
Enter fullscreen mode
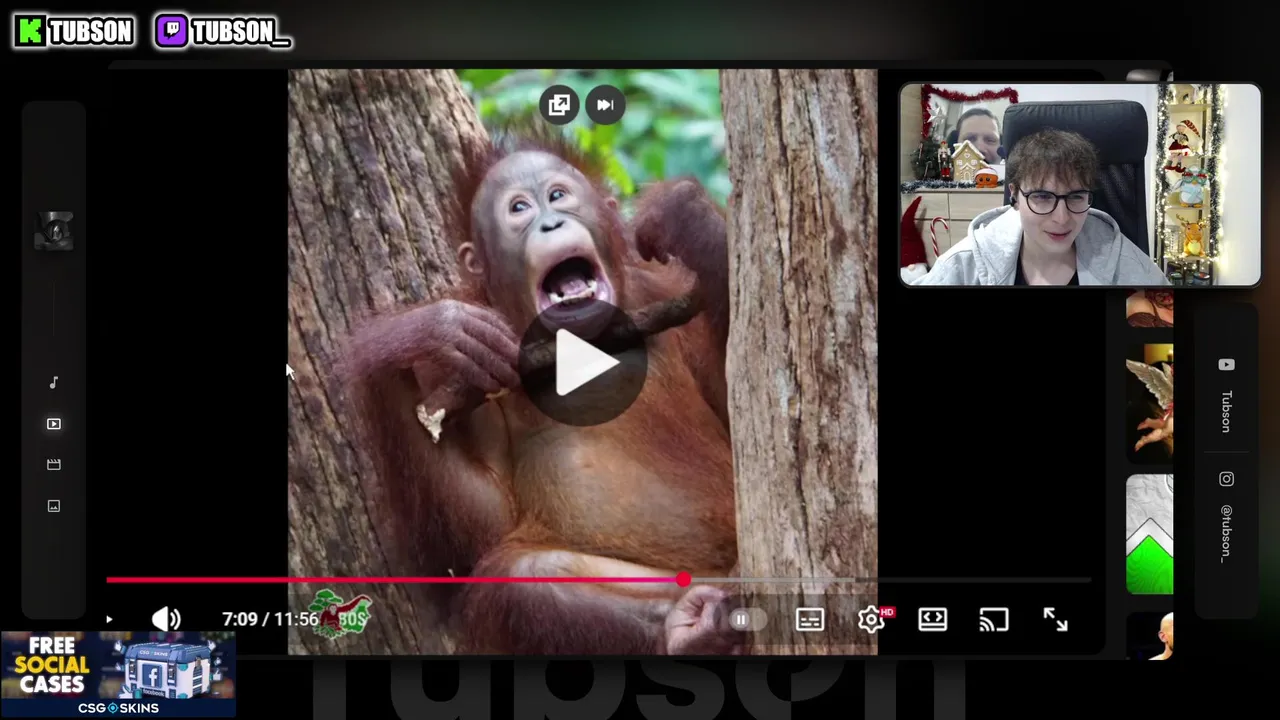click(1055, 620)
